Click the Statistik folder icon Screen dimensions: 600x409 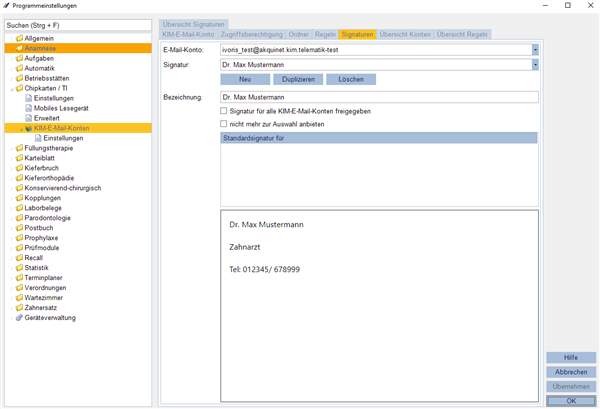tap(19, 267)
